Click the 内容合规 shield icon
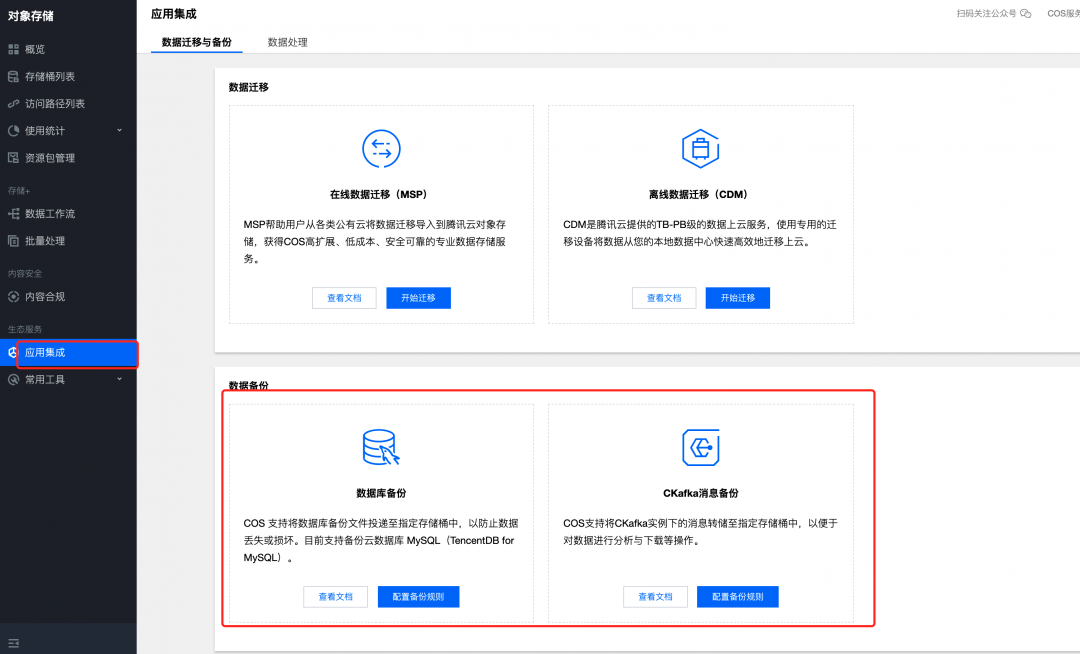The image size is (1080, 654). click(13, 297)
